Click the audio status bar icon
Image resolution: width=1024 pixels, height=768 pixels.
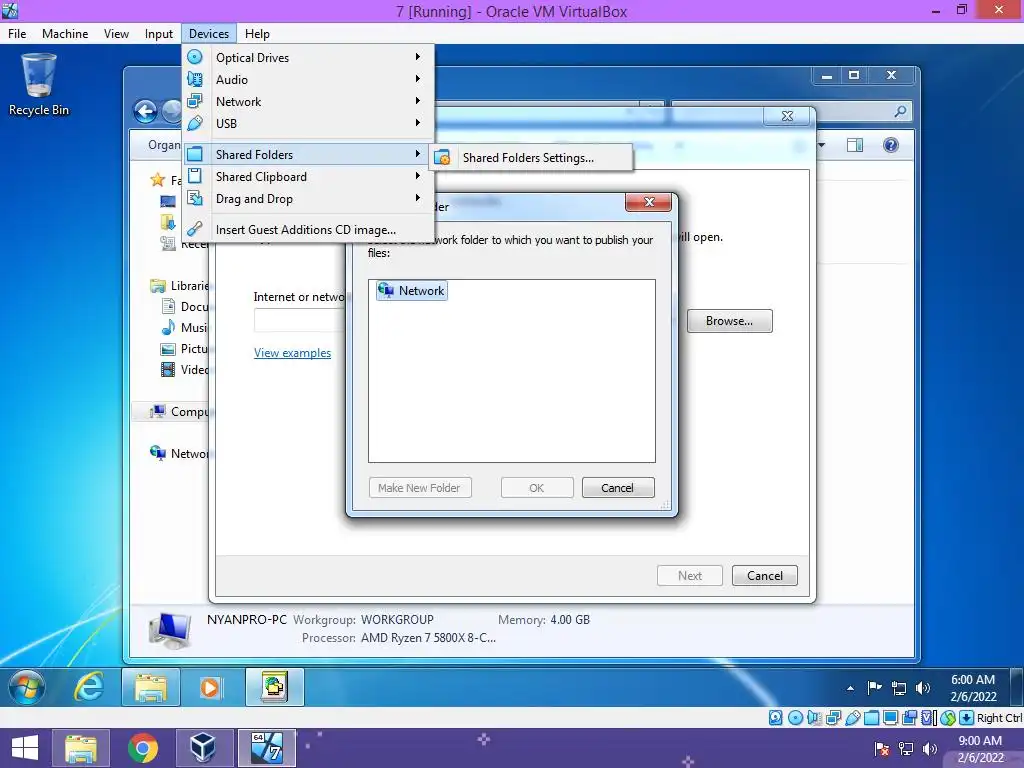click(814, 718)
